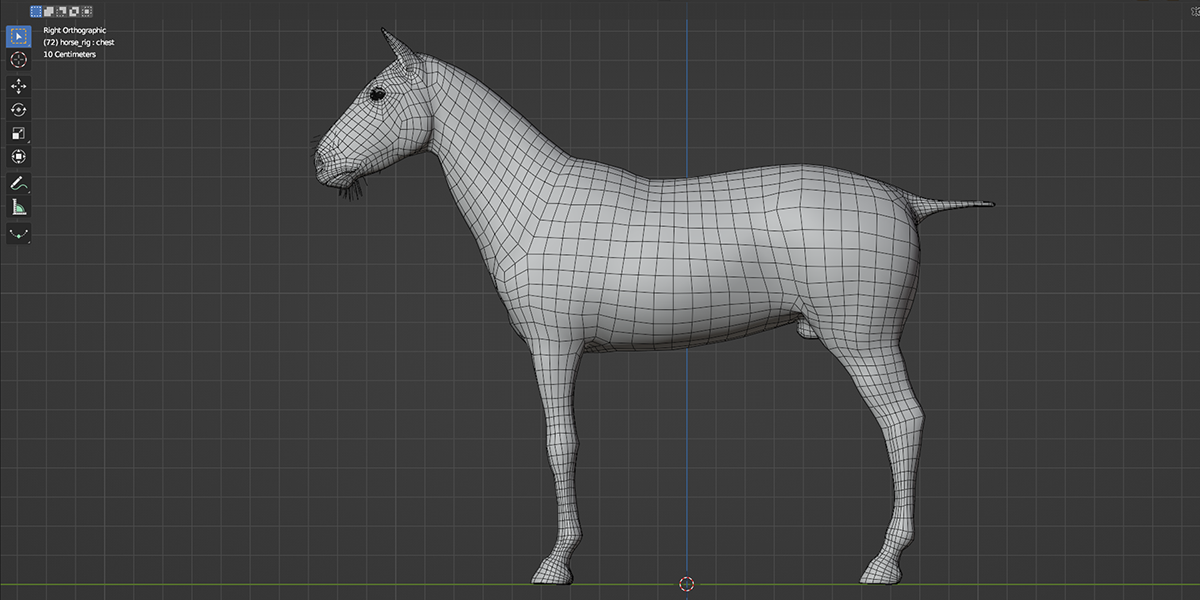Enable 'Set a new selection' mode
The height and width of the screenshot is (600, 1200).
tap(37, 12)
